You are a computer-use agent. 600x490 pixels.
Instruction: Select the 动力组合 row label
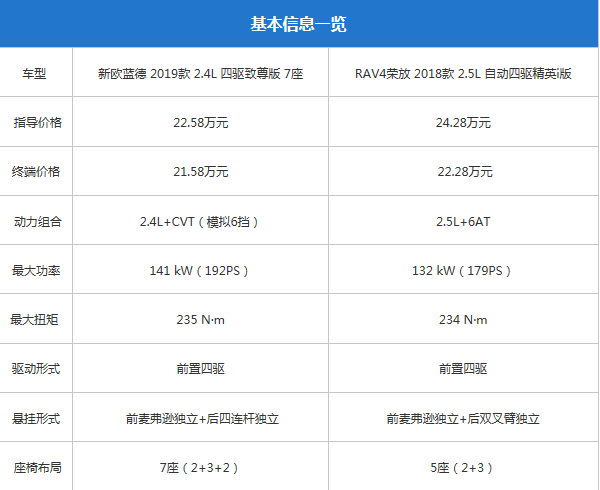38,221
